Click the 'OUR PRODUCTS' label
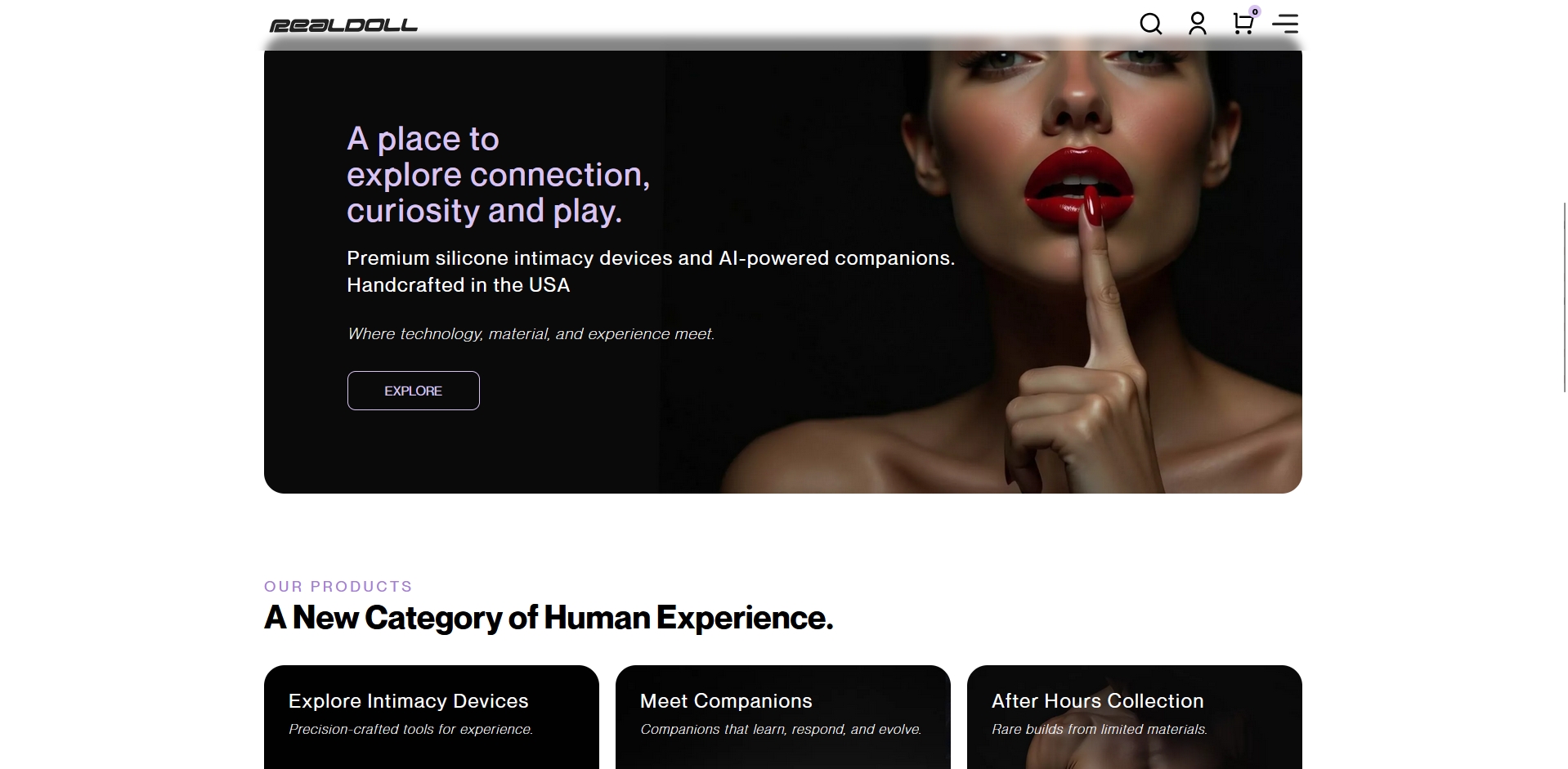The height and width of the screenshot is (769, 1568). point(338,587)
